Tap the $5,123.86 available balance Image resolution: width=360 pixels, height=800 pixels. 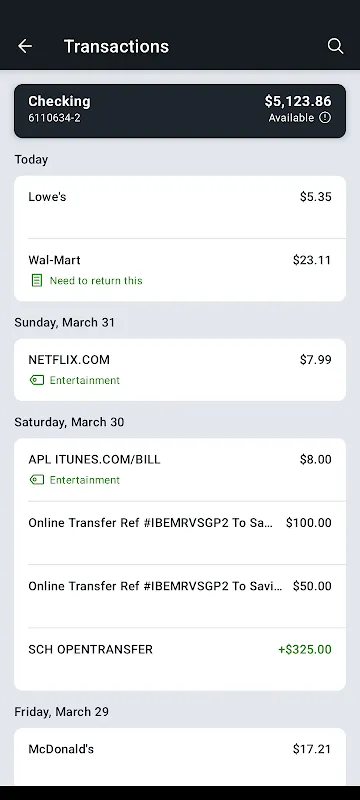point(298,101)
